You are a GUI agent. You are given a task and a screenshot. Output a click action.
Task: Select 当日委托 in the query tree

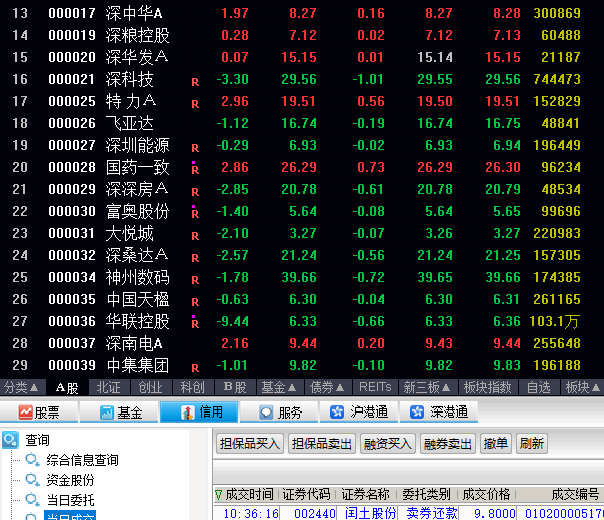(70, 500)
